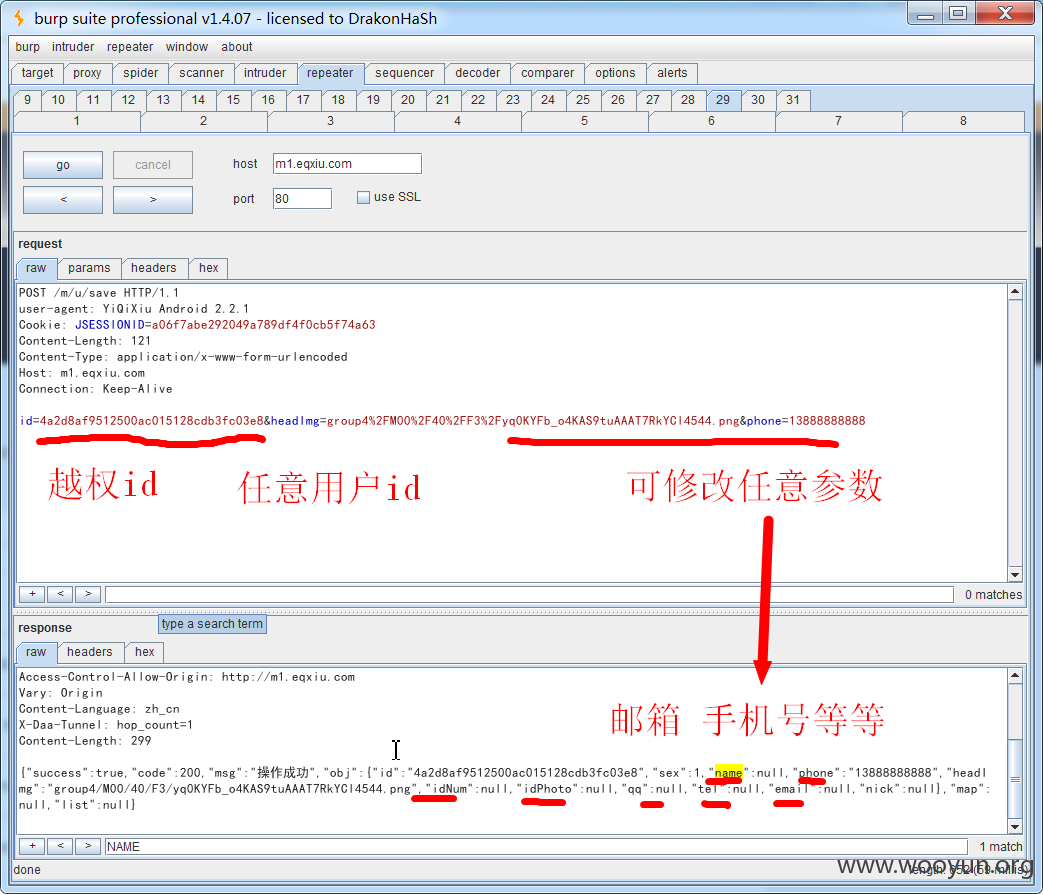The width and height of the screenshot is (1043, 894).
Task: Switch to the sequencer tab
Action: pyautogui.click(x=404, y=73)
